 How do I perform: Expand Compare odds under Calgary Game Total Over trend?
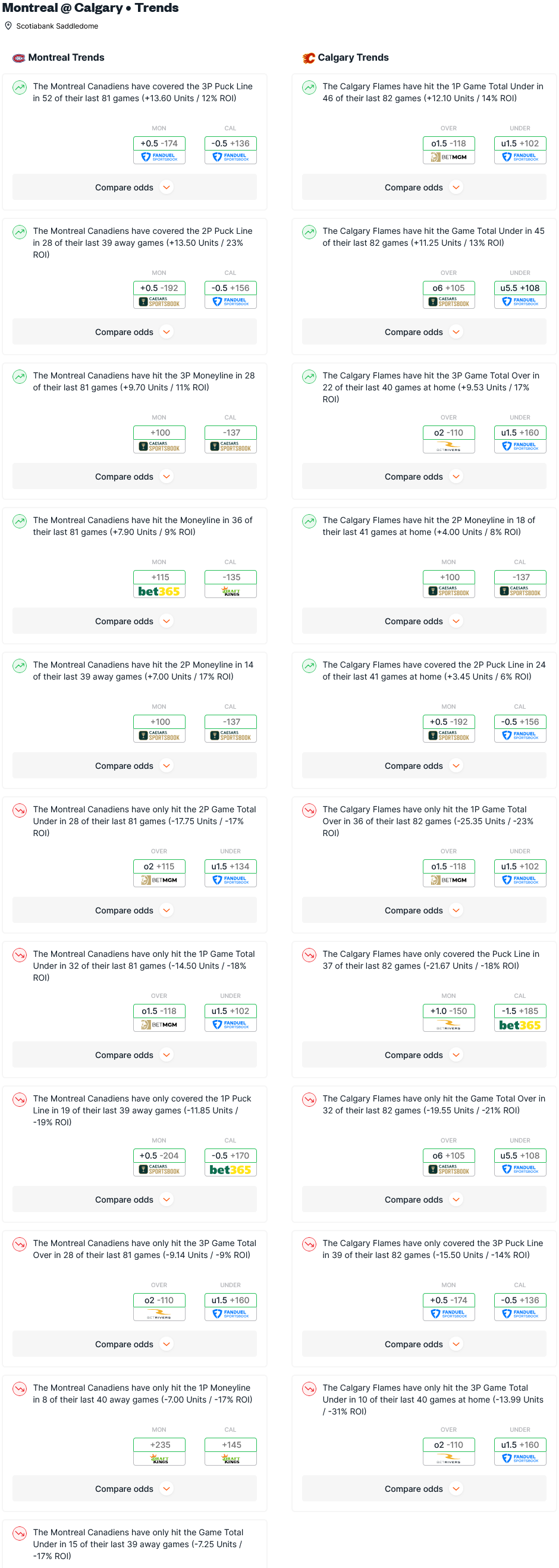click(424, 1199)
